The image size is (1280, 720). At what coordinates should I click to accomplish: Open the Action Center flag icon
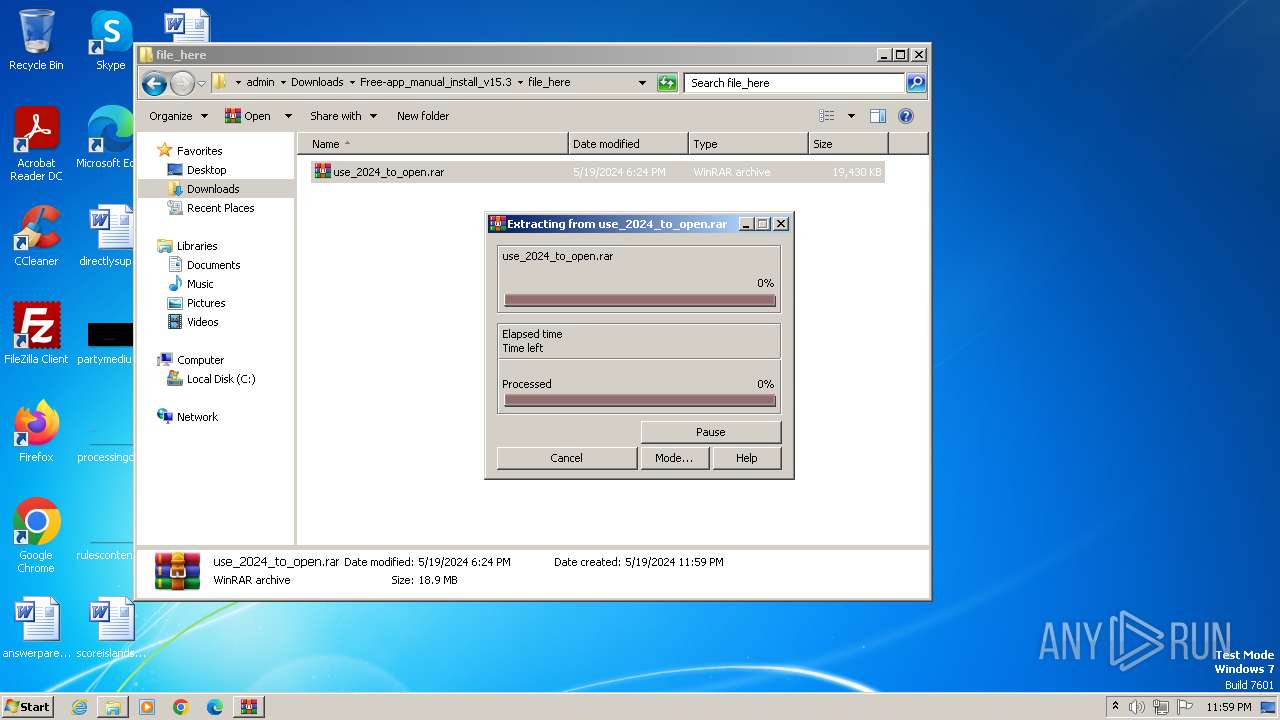(x=1185, y=707)
